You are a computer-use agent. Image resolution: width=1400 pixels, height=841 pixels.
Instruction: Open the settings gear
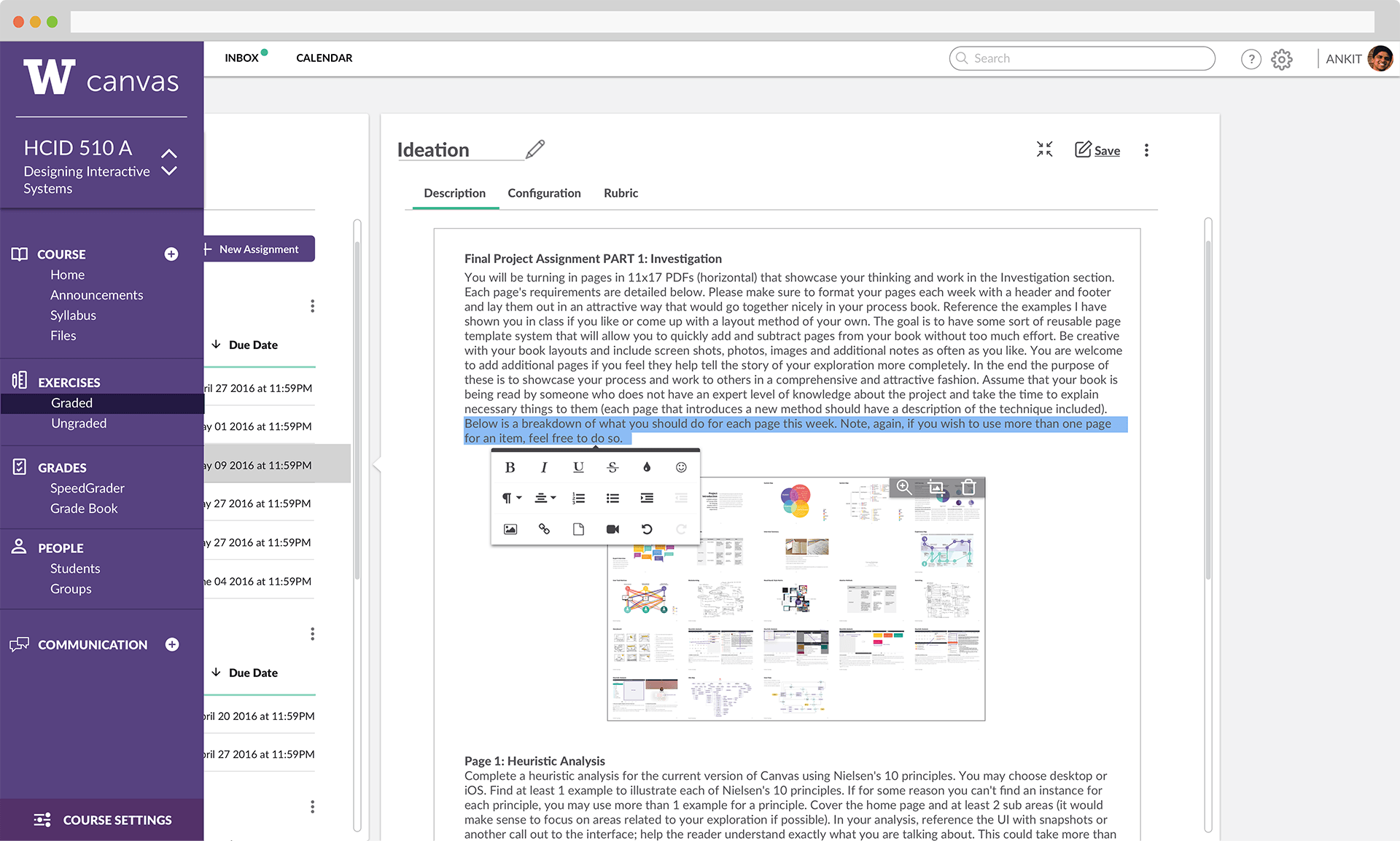coord(1282,59)
